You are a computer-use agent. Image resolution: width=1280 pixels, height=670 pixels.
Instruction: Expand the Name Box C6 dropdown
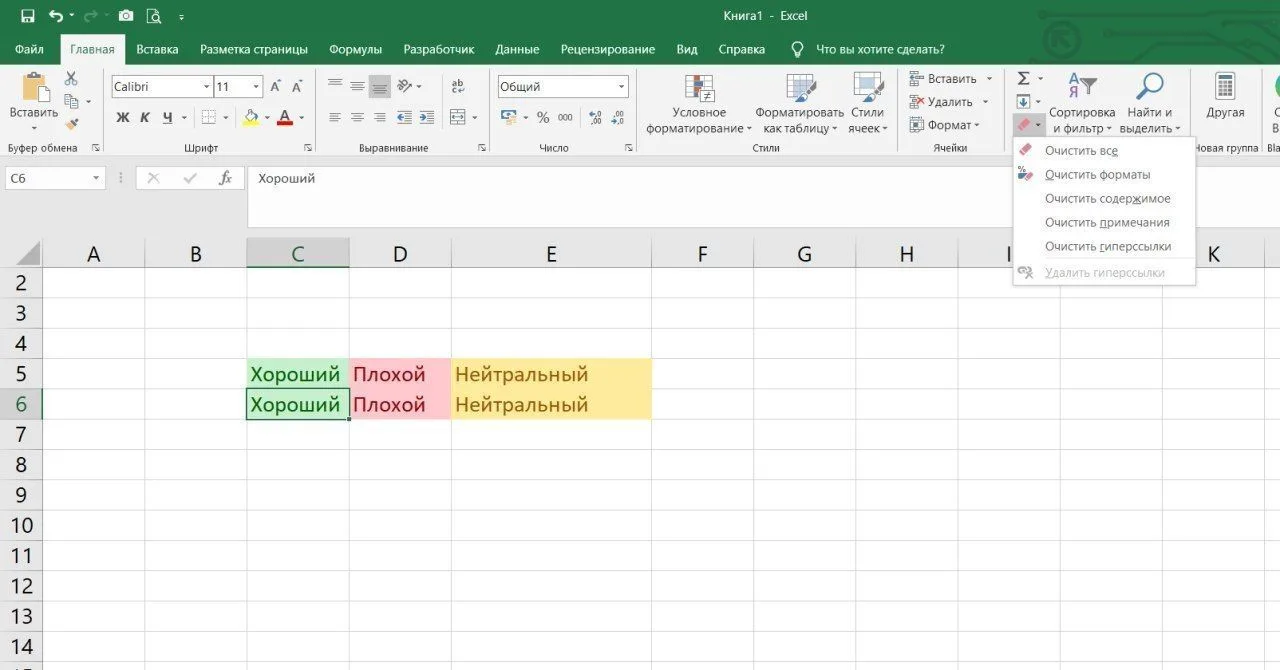(x=97, y=178)
